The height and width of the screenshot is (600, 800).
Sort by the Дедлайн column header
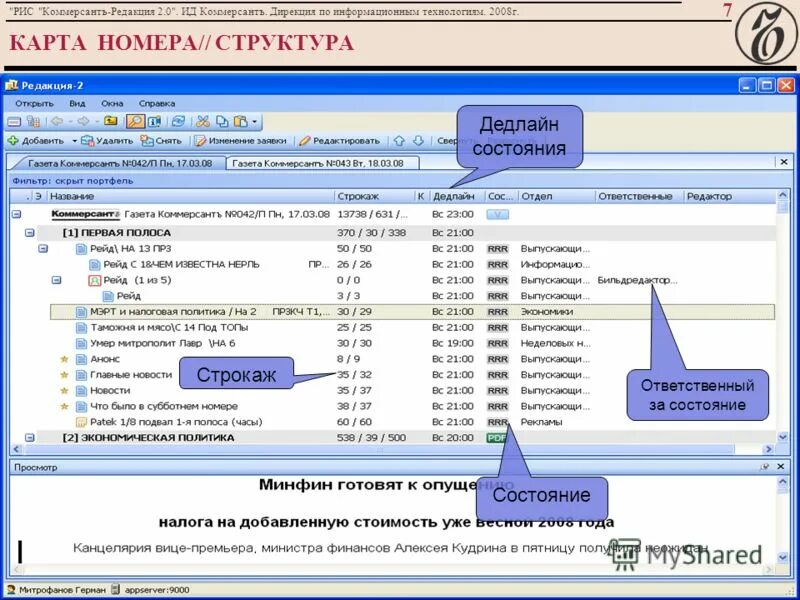click(x=457, y=196)
